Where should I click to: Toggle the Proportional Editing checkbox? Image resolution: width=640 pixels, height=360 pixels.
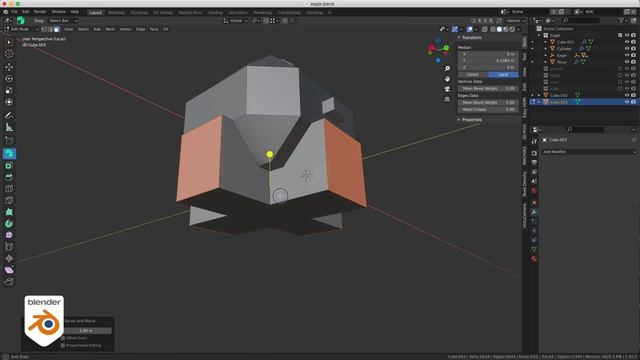point(63,345)
